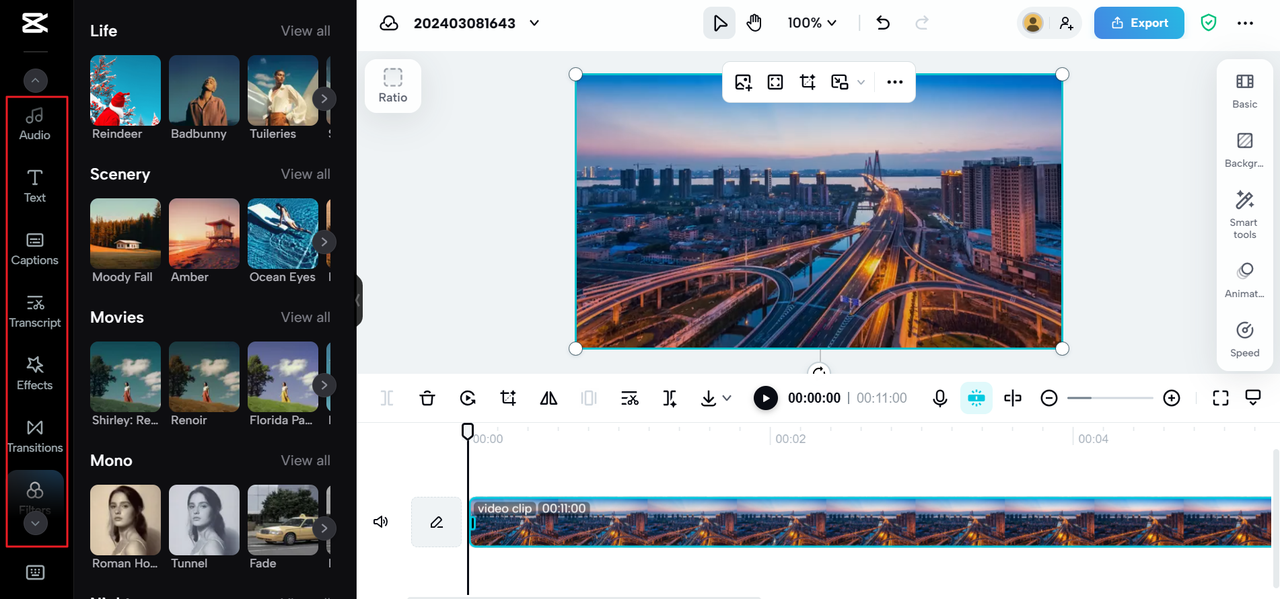
Task: Open the Basic settings panel
Action: click(x=1245, y=90)
